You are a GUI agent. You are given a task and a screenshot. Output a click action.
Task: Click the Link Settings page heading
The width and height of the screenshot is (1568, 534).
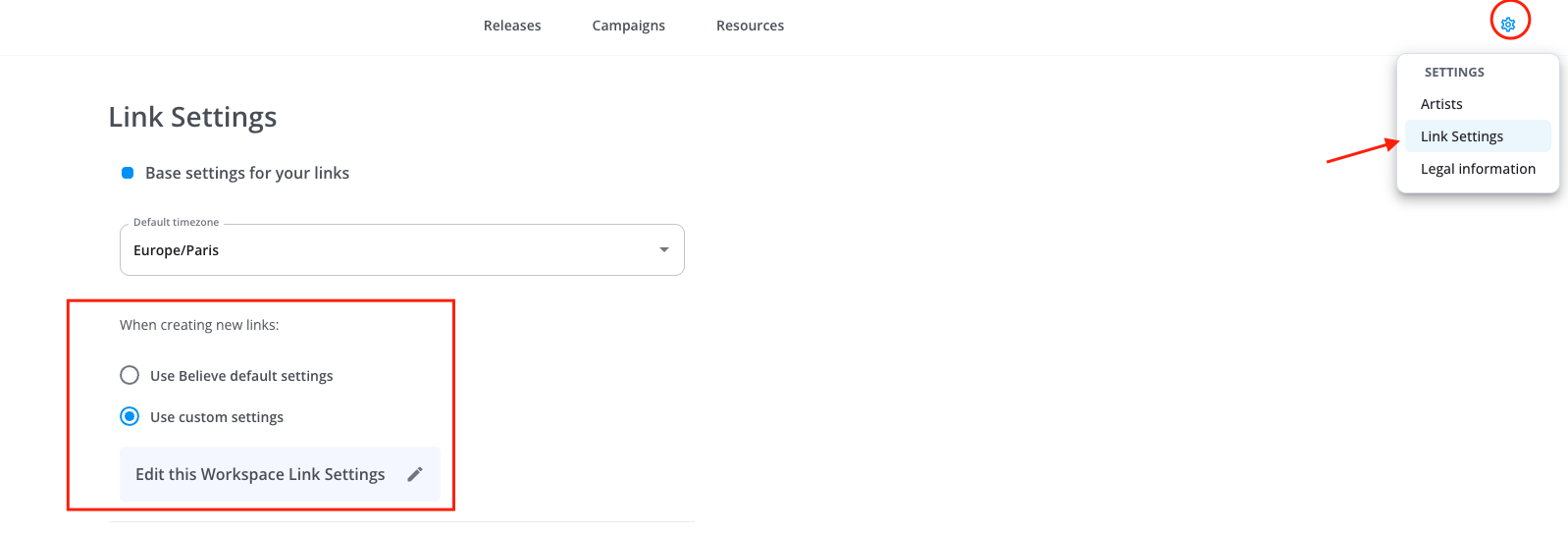[192, 117]
